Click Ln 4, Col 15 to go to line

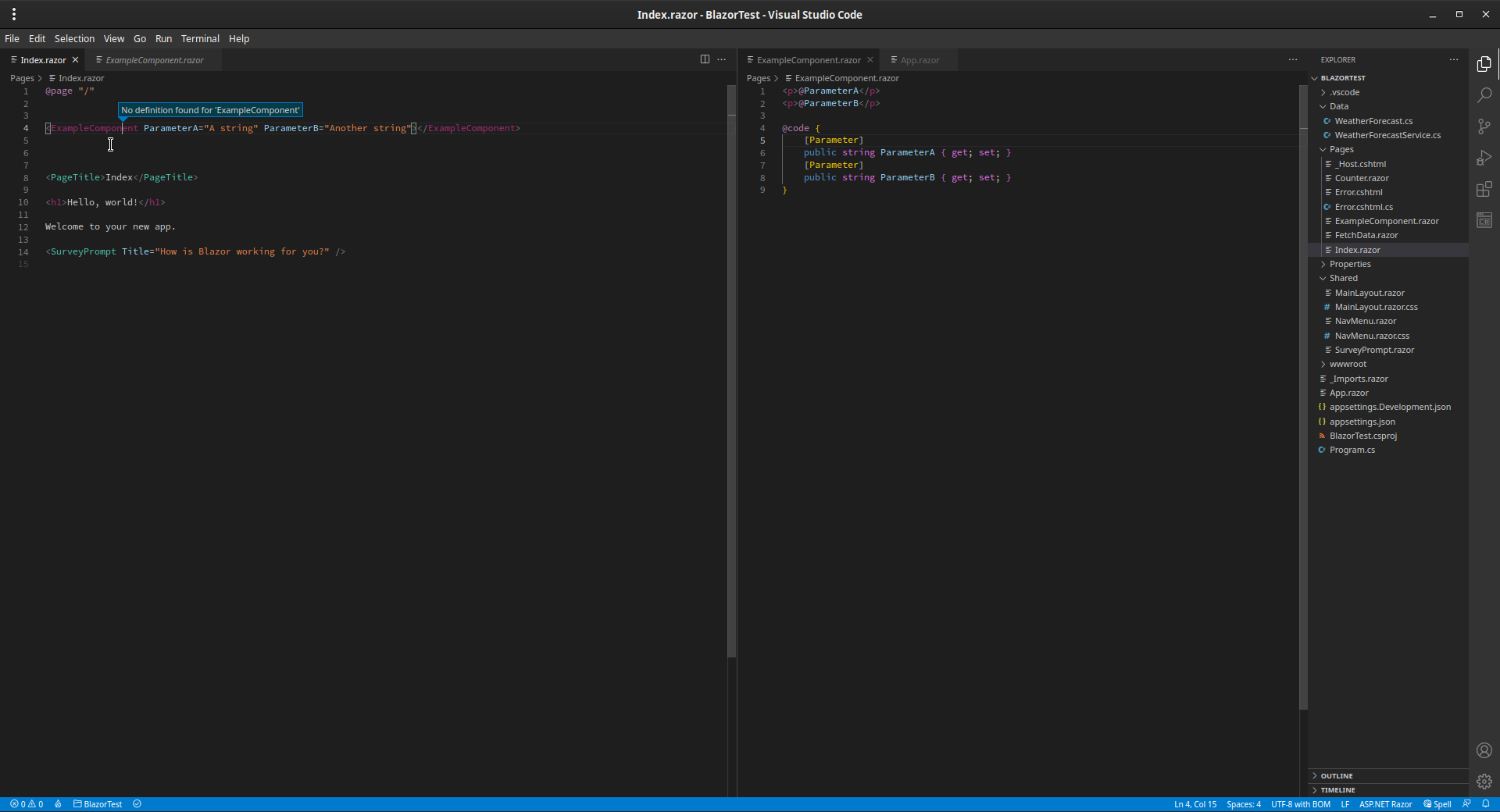coord(1195,804)
